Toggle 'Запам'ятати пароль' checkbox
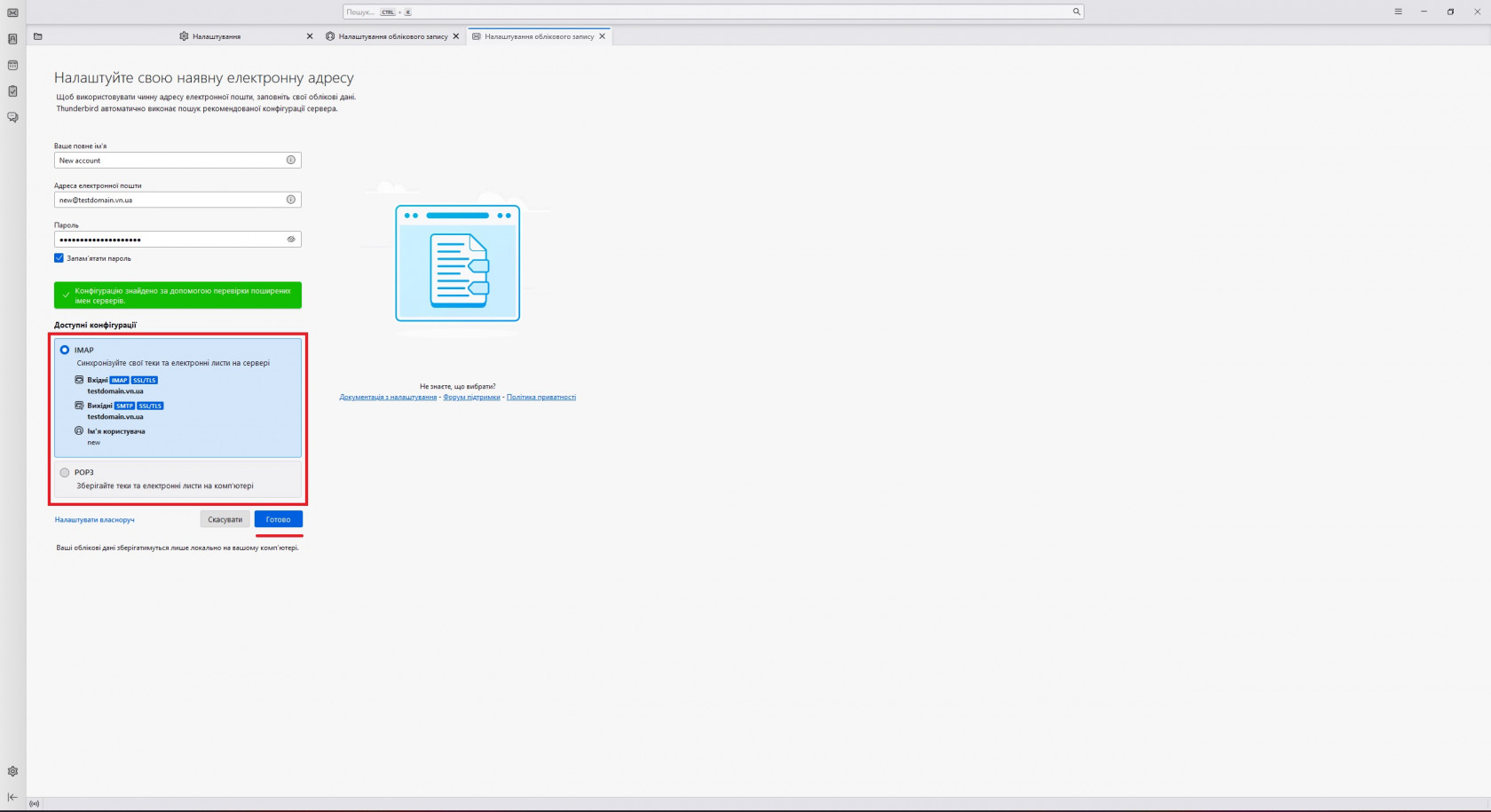 coord(59,258)
